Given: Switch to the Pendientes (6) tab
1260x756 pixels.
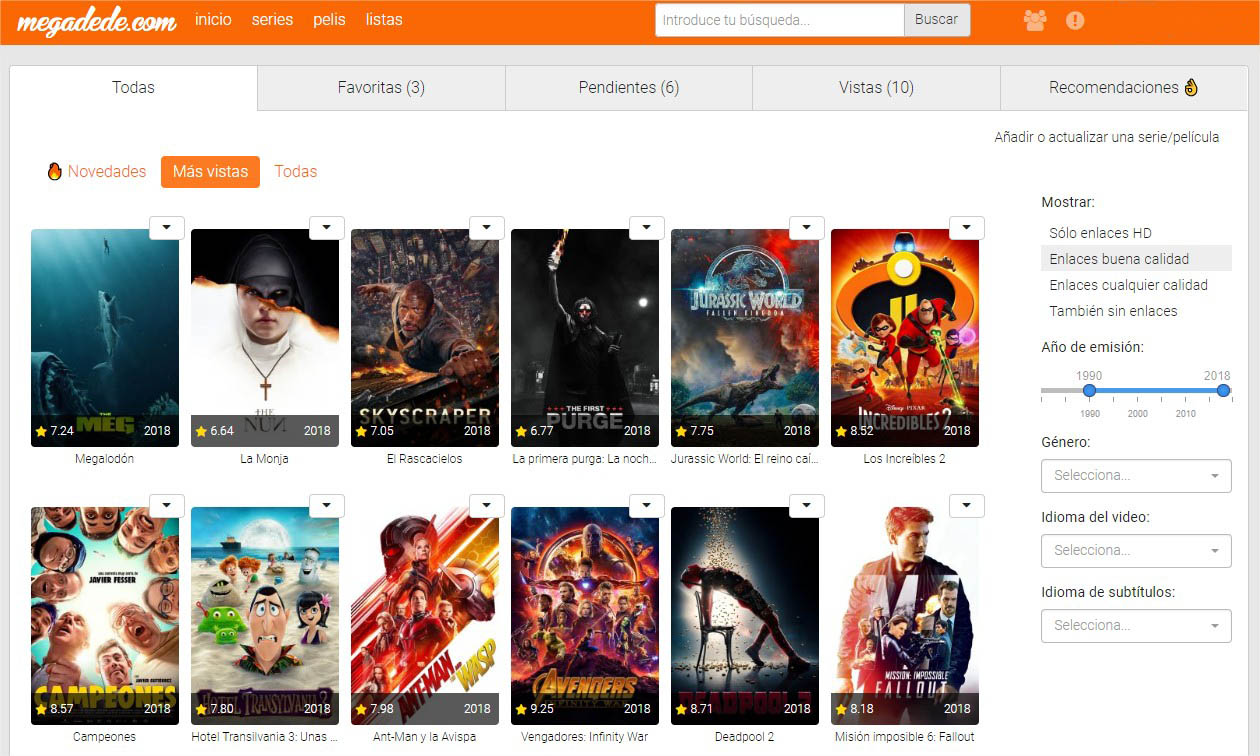Looking at the screenshot, I should coord(629,88).
